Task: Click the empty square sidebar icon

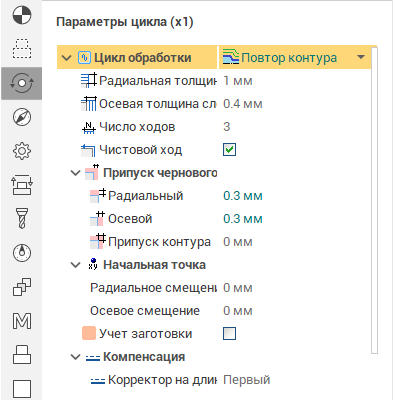Action: point(22,389)
